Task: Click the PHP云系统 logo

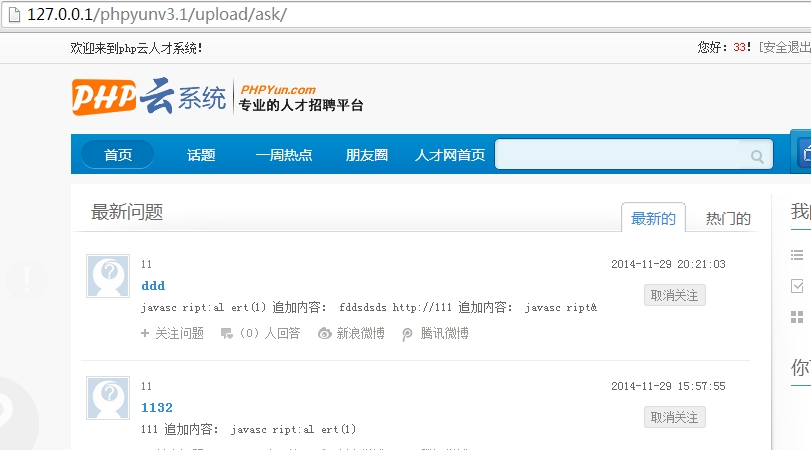Action: pos(149,96)
